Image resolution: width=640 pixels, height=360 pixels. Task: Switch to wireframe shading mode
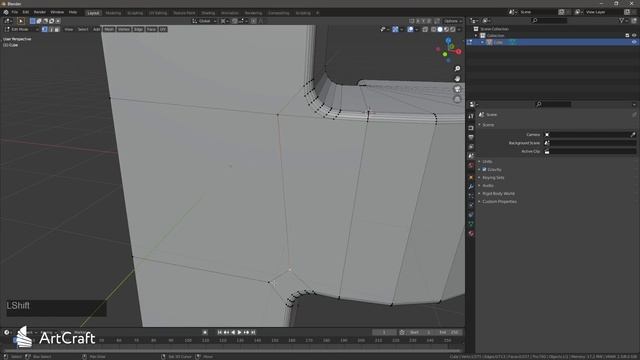click(x=433, y=29)
